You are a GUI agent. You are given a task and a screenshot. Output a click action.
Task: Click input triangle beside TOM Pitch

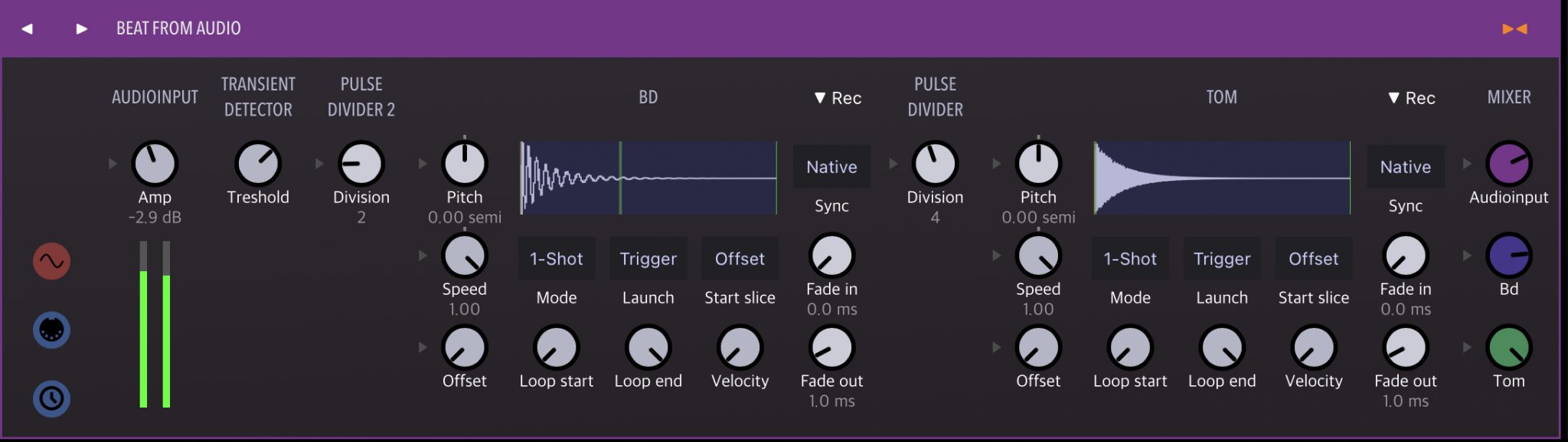point(996,163)
